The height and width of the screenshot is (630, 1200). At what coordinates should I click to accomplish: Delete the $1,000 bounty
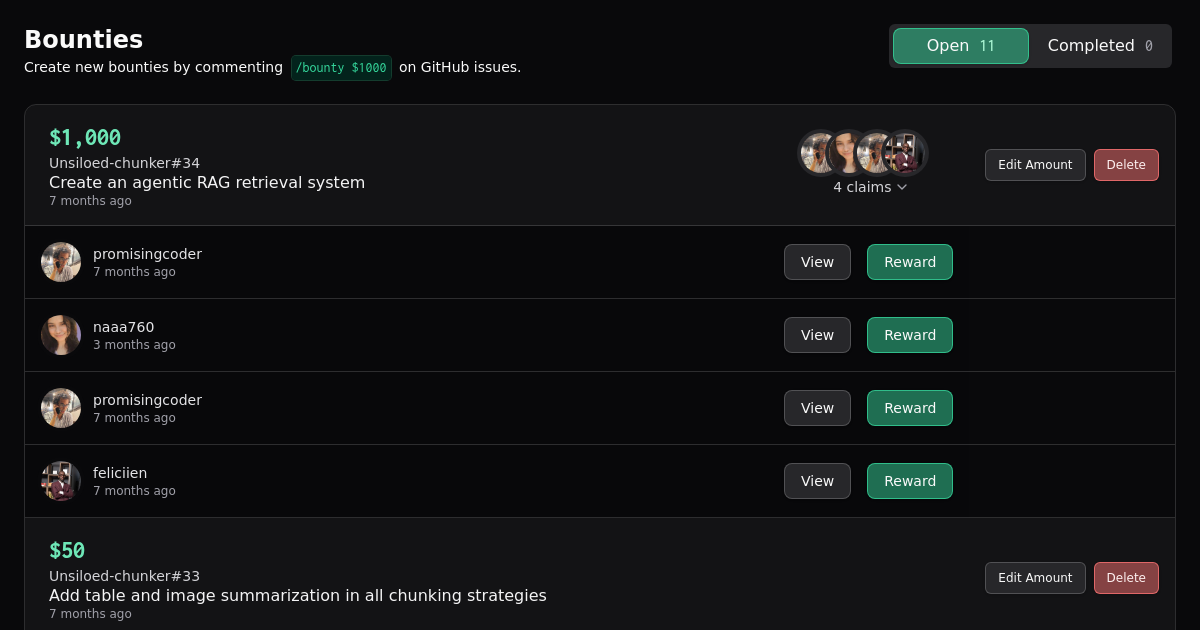(x=1126, y=165)
